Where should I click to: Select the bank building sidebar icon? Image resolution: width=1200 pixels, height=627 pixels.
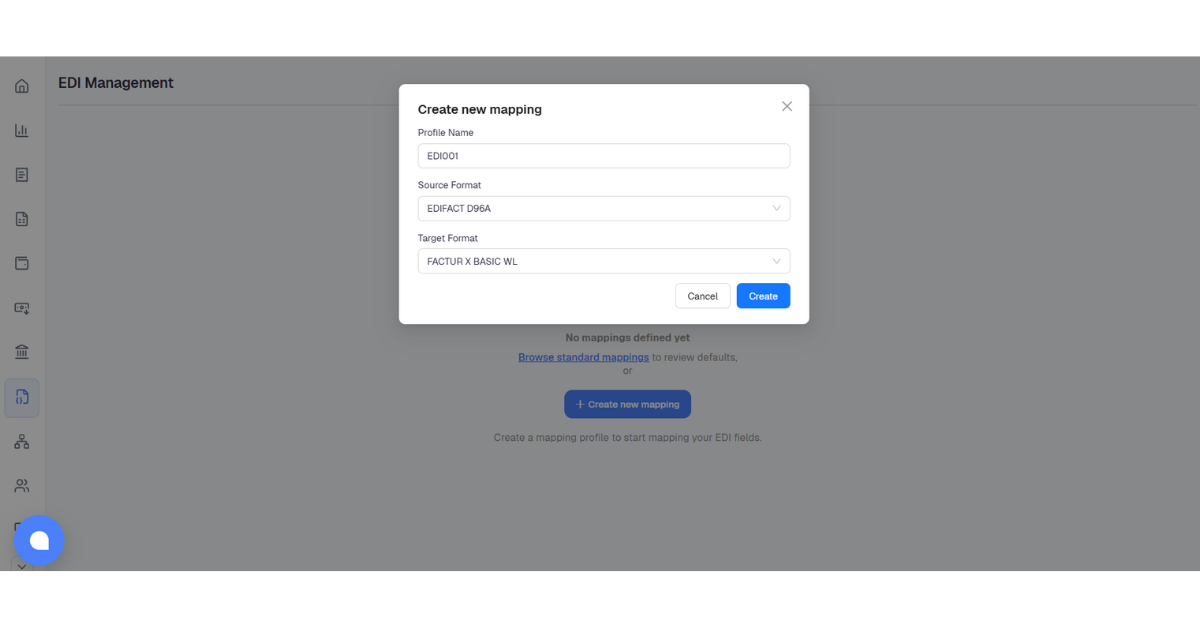(22, 352)
